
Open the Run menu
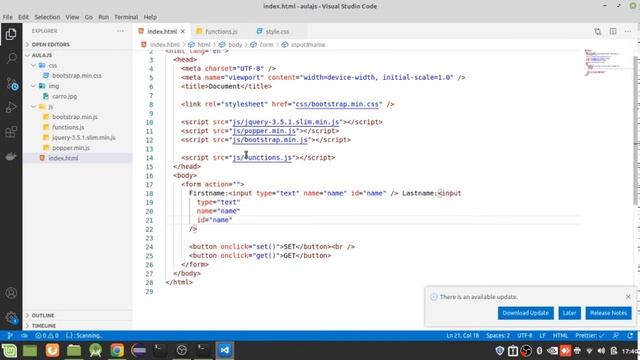click(103, 17)
